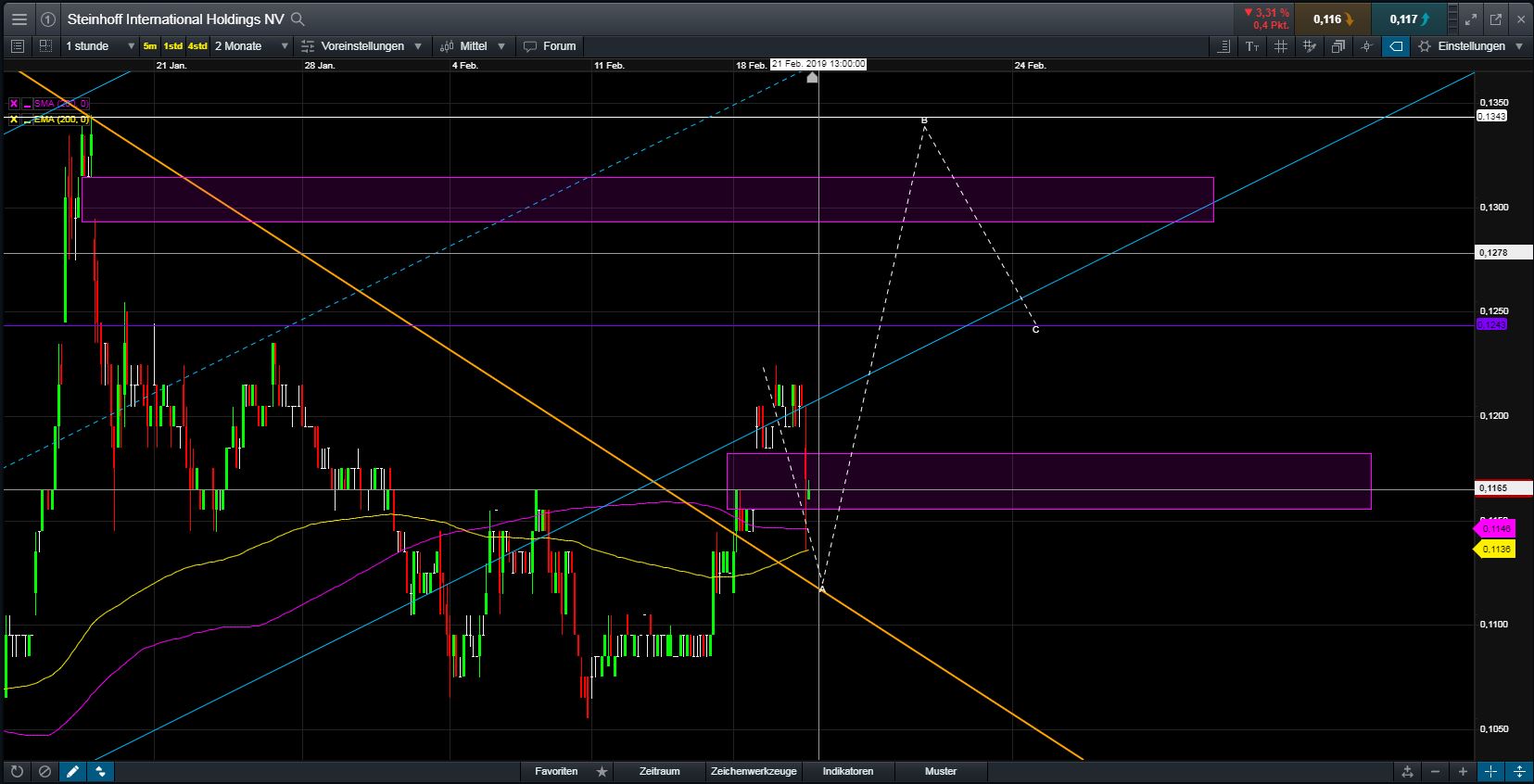Toggle the crosshair cursor button
The height and width of the screenshot is (784, 1534).
(x=1490, y=771)
